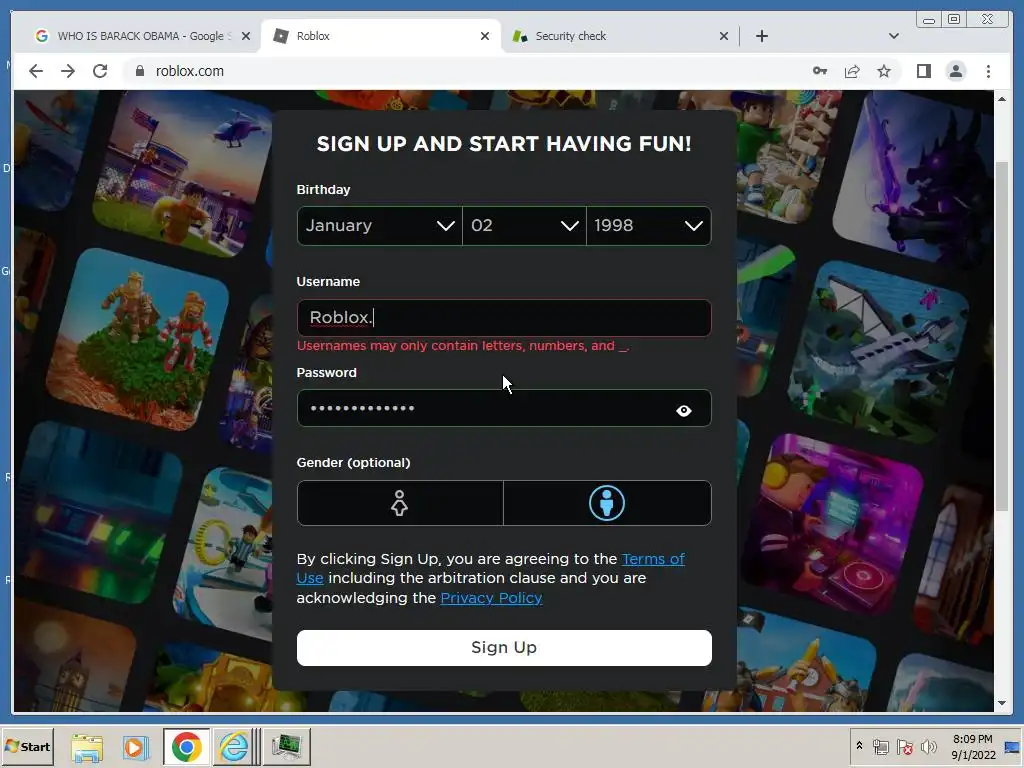Open the birthday year dropdown showing 1998
Screen dimensions: 1024x768
[648, 226]
